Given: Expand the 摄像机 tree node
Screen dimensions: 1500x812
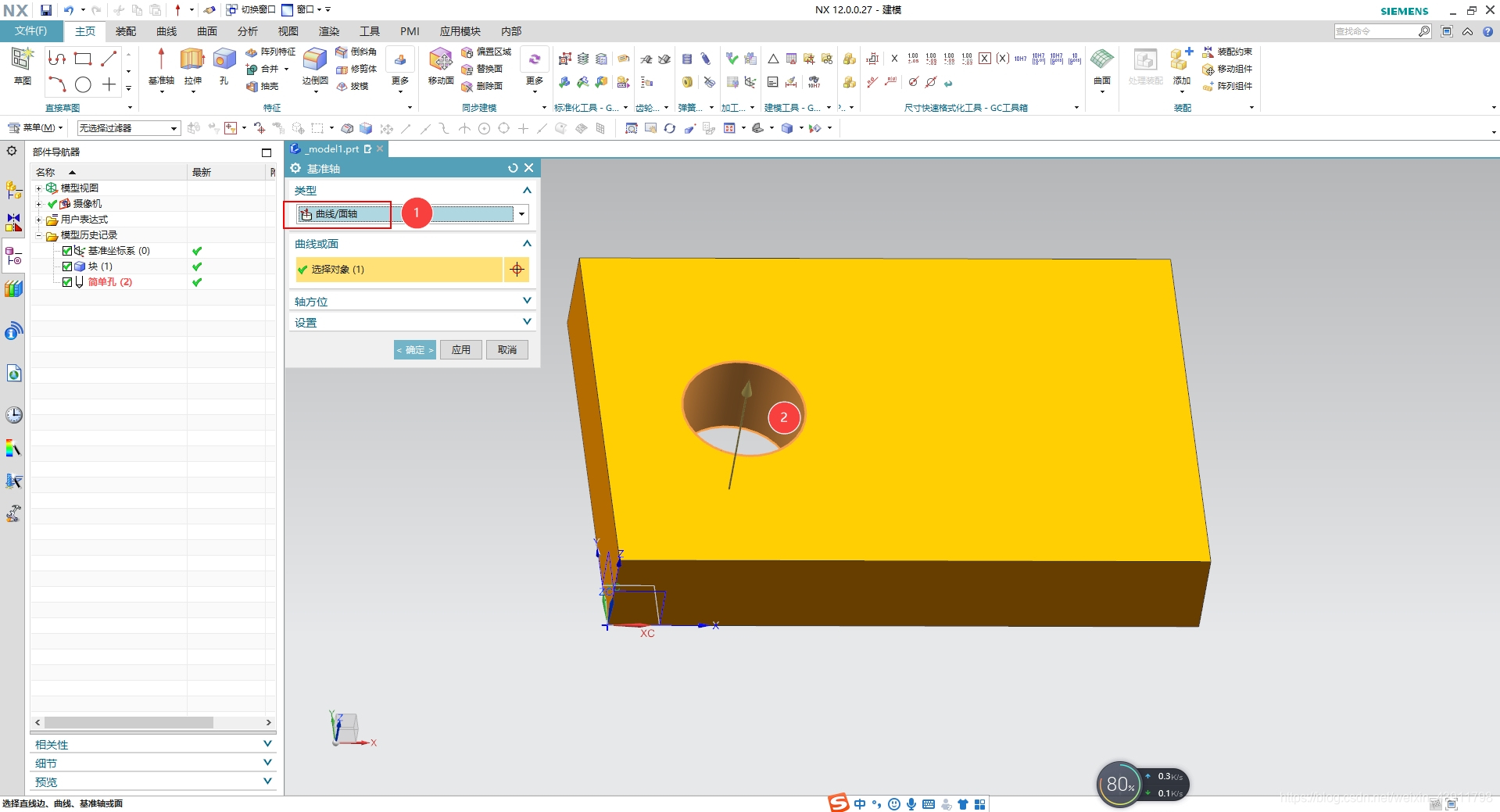Looking at the screenshot, I should pos(38,204).
